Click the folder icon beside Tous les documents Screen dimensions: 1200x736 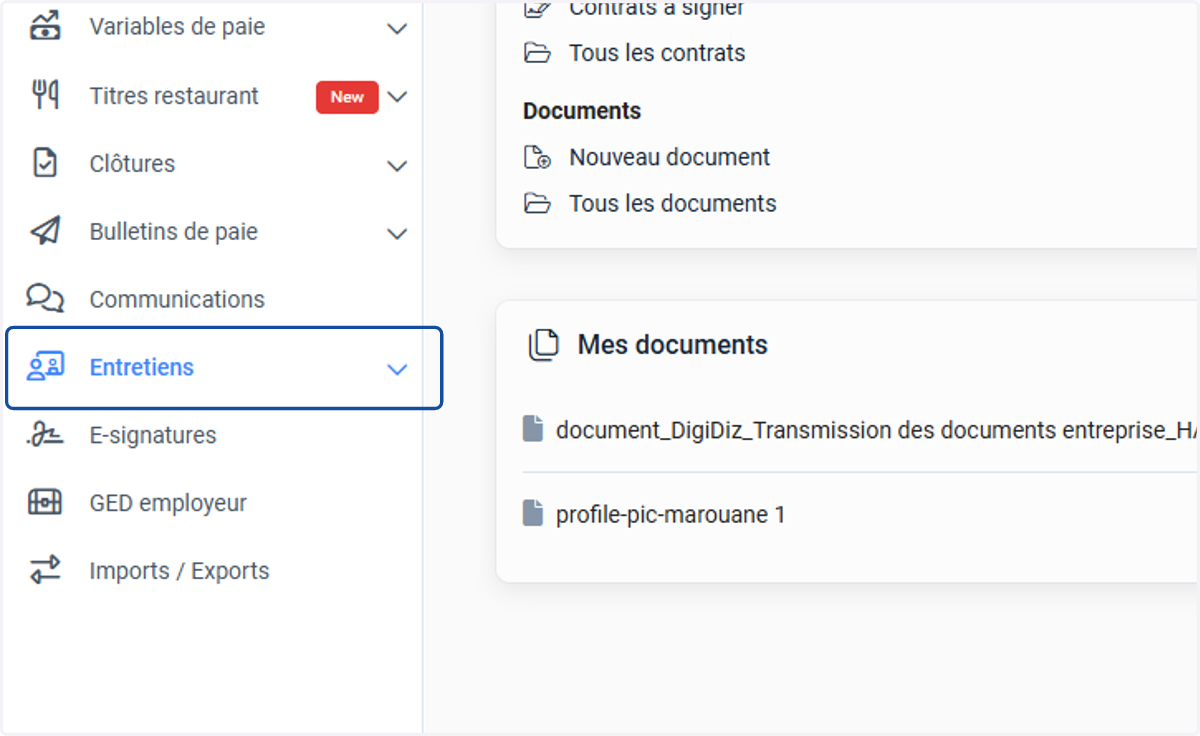[x=538, y=203]
